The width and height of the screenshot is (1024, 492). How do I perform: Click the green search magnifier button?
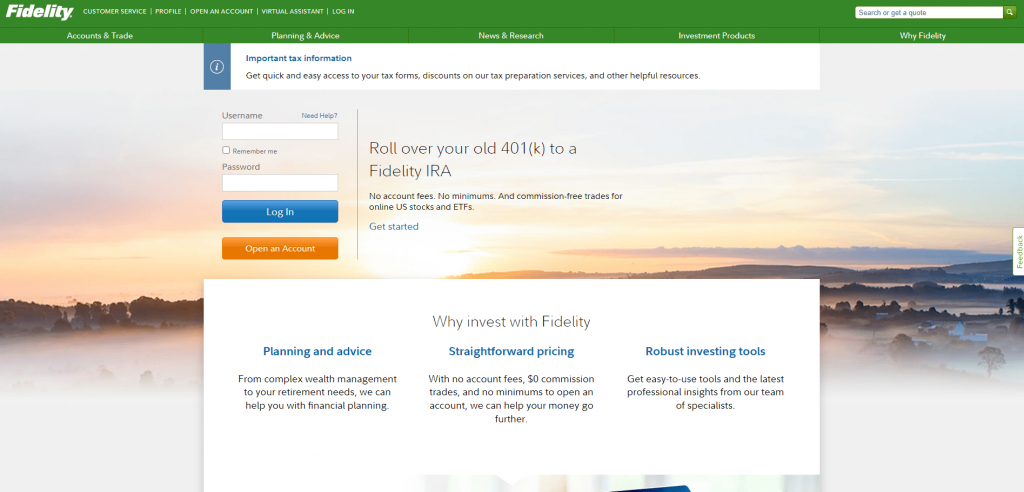[1010, 12]
